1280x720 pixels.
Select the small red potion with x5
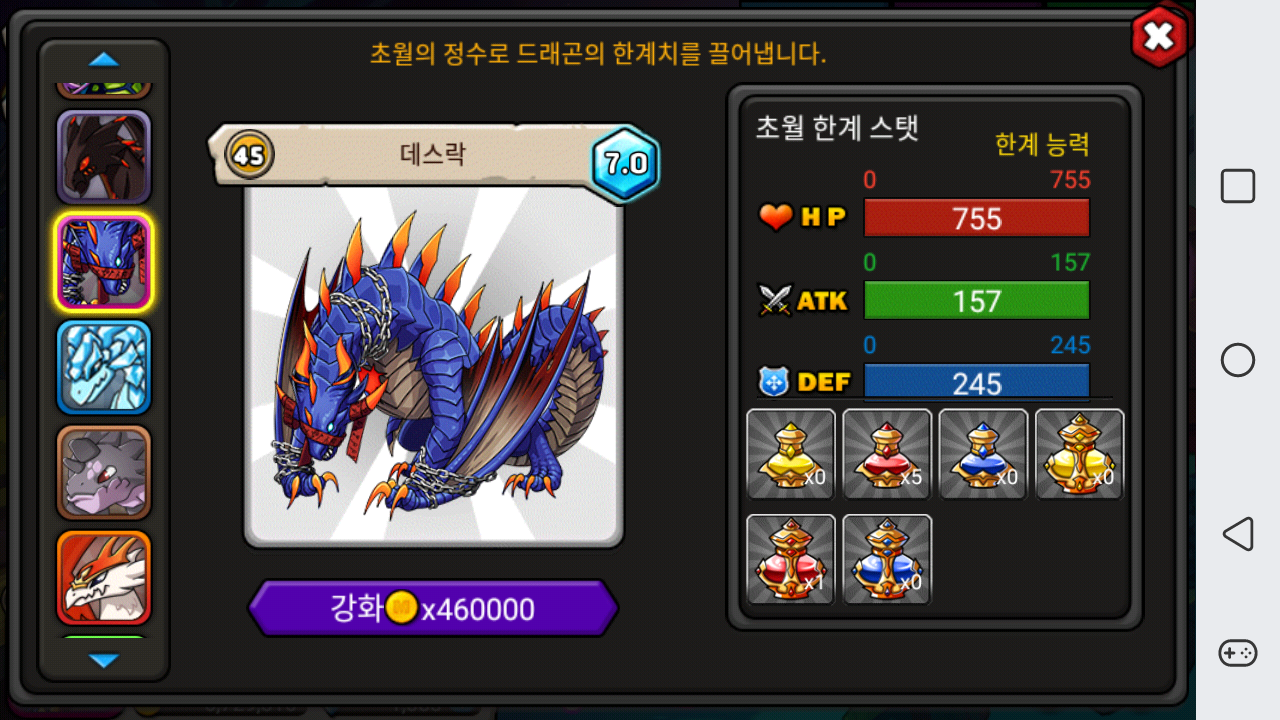(x=887, y=454)
